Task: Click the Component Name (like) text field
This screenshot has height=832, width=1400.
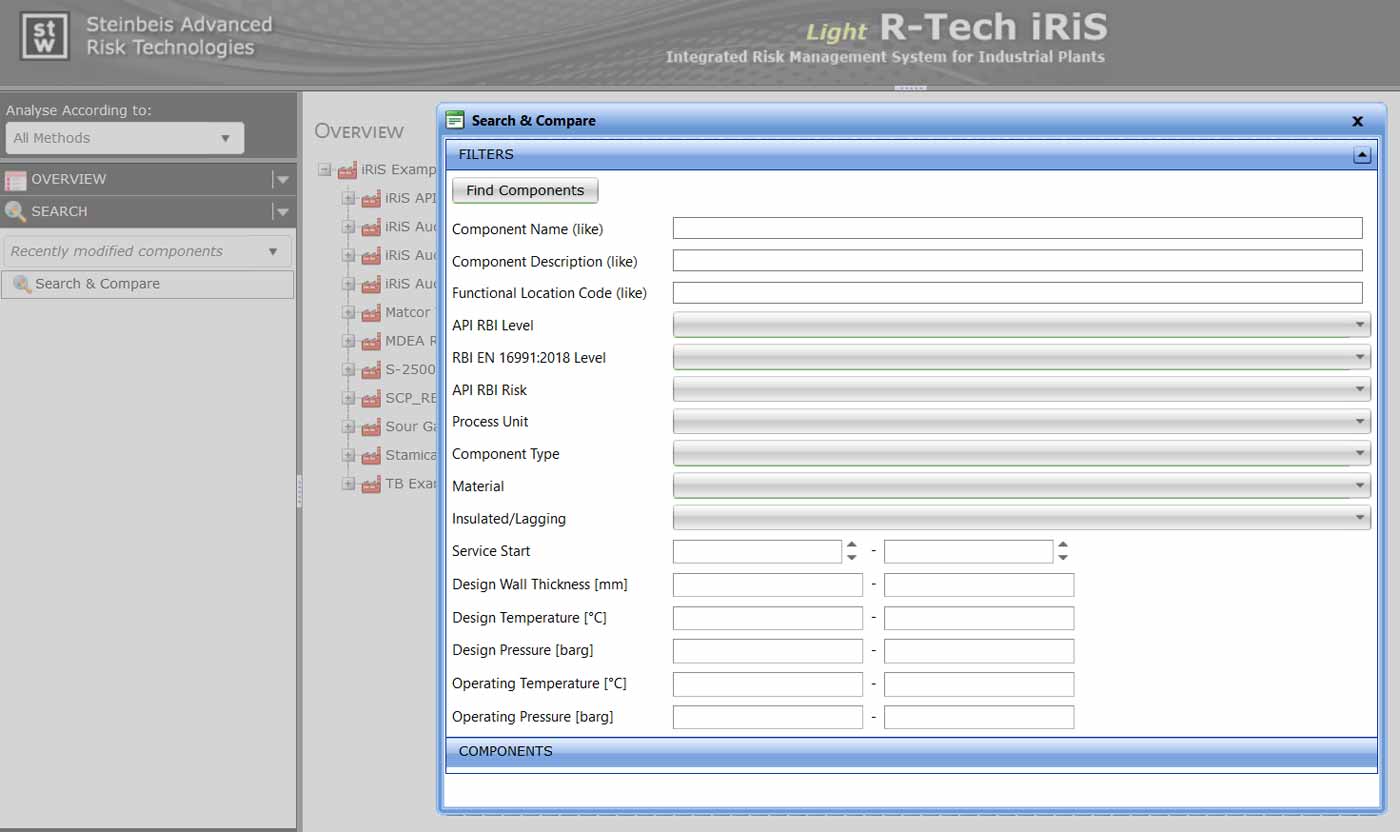Action: pos(1017,228)
